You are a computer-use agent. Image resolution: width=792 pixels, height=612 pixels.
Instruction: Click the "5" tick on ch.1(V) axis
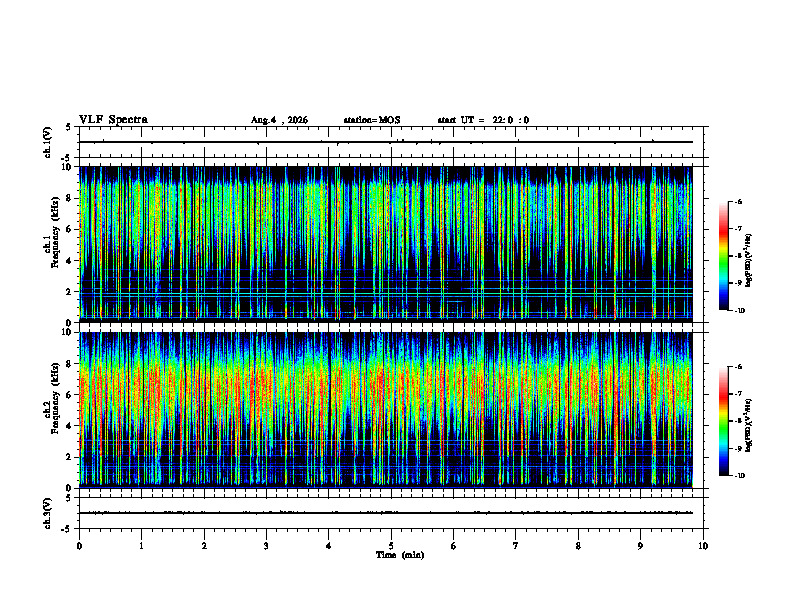pyautogui.click(x=68, y=127)
